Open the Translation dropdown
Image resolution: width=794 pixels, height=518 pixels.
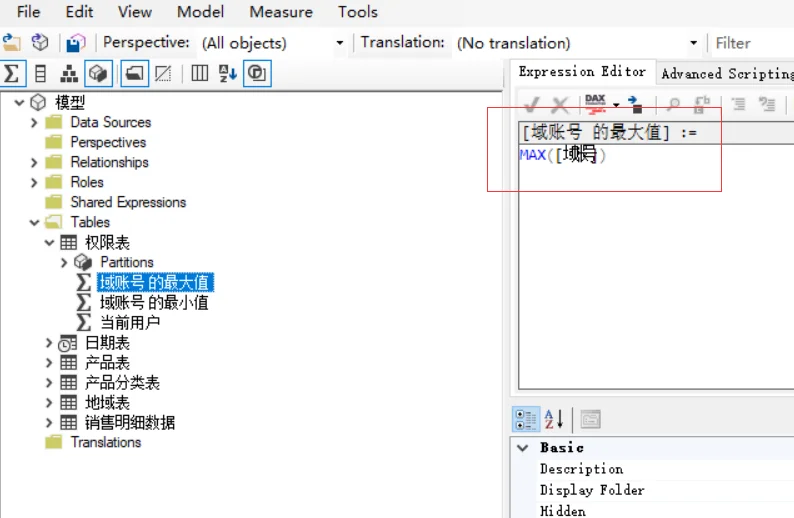click(x=693, y=43)
